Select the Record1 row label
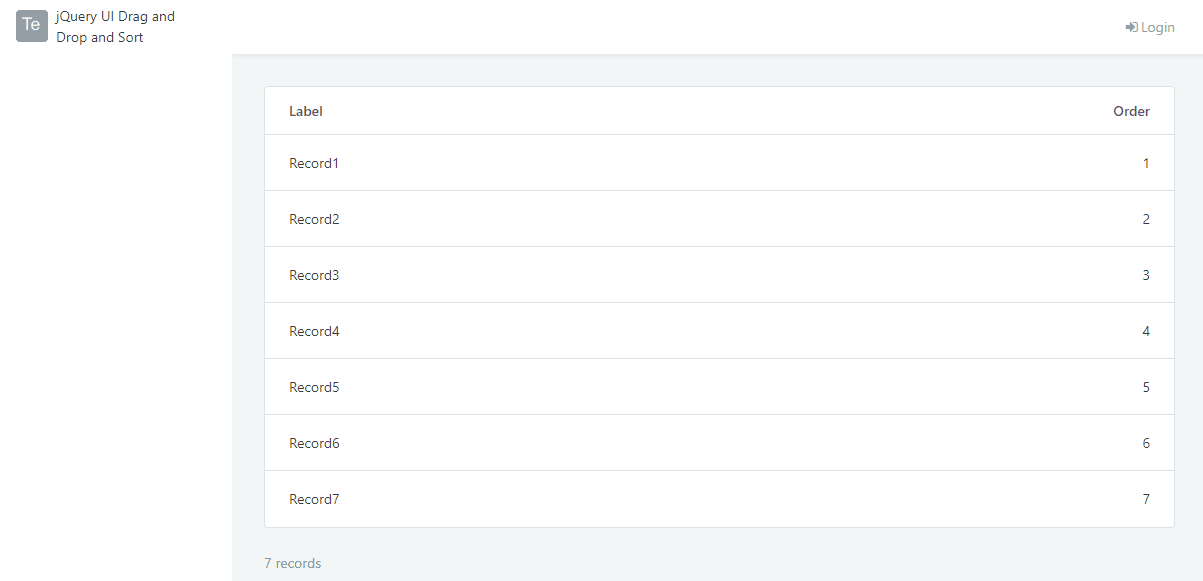The height and width of the screenshot is (581, 1203). pos(314,163)
